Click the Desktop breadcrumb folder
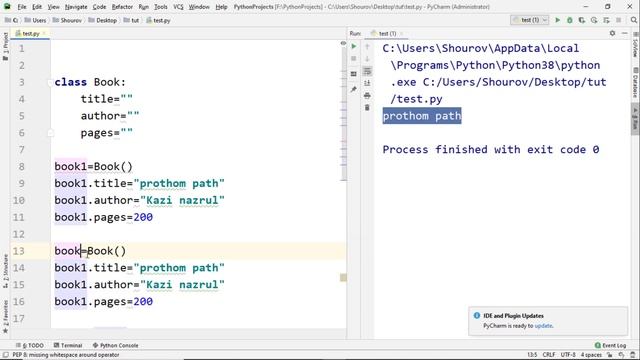 click(x=102, y=20)
